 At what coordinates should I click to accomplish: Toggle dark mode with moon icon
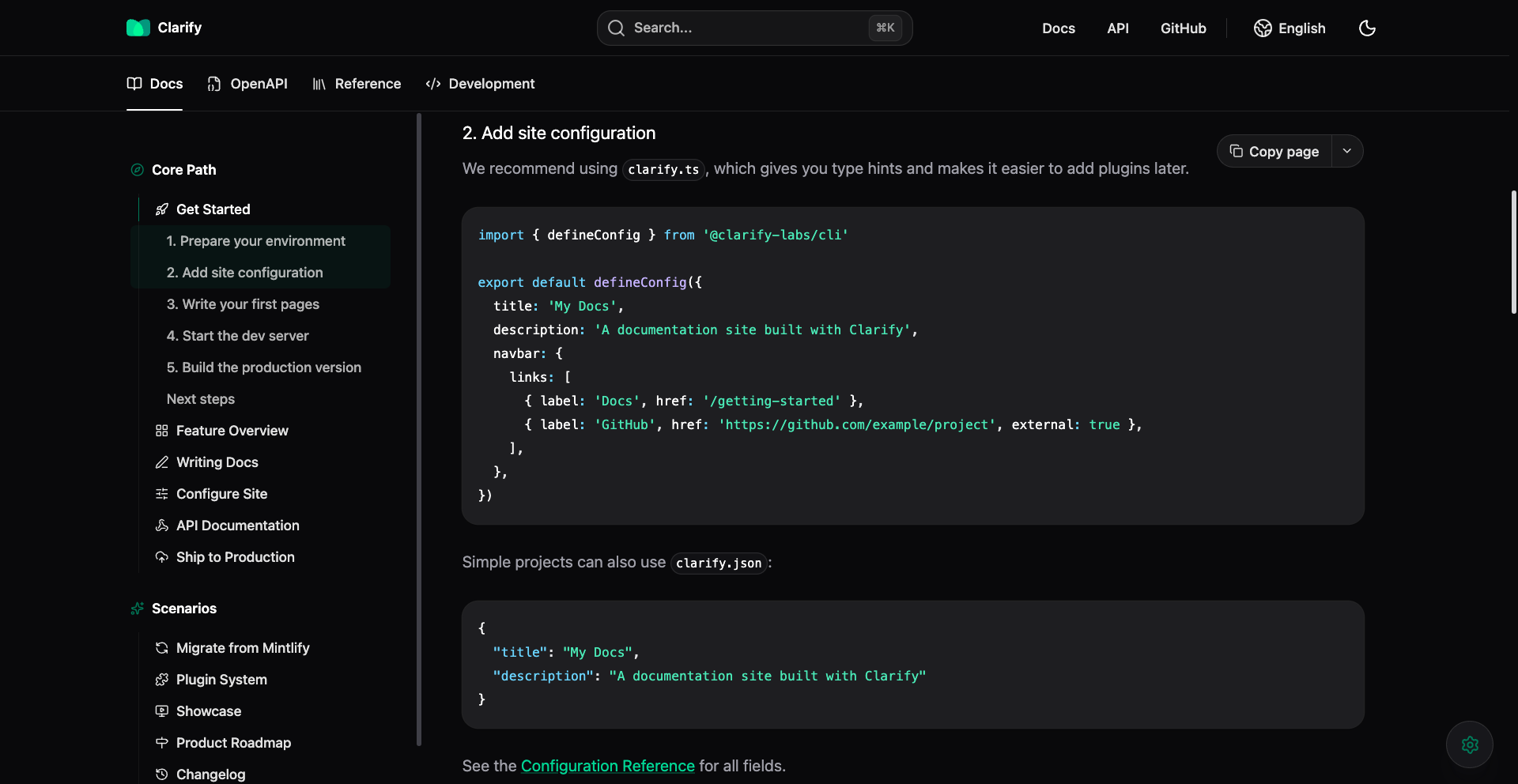(1367, 28)
